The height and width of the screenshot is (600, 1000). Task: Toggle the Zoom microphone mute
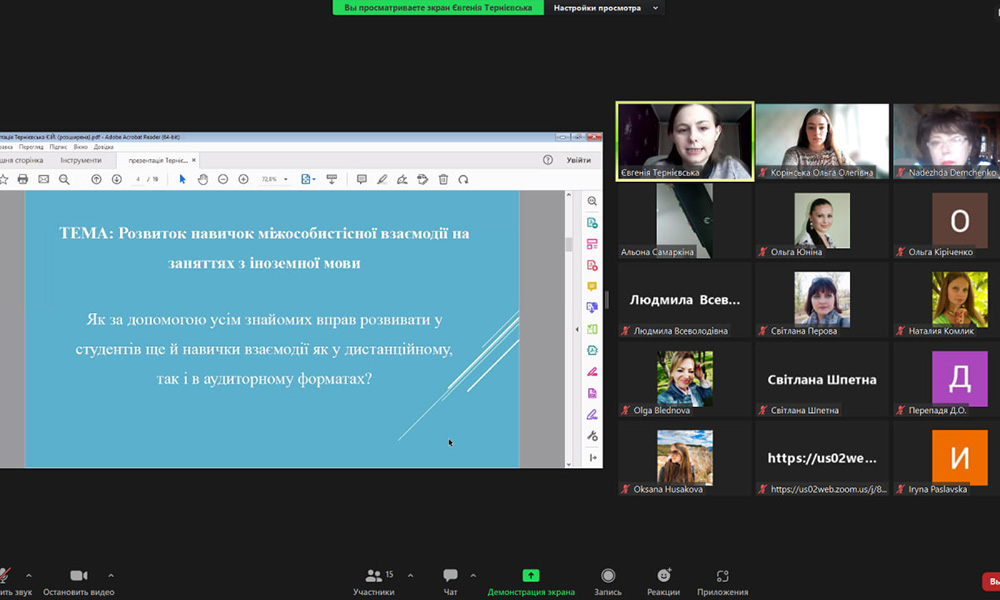click(4, 576)
